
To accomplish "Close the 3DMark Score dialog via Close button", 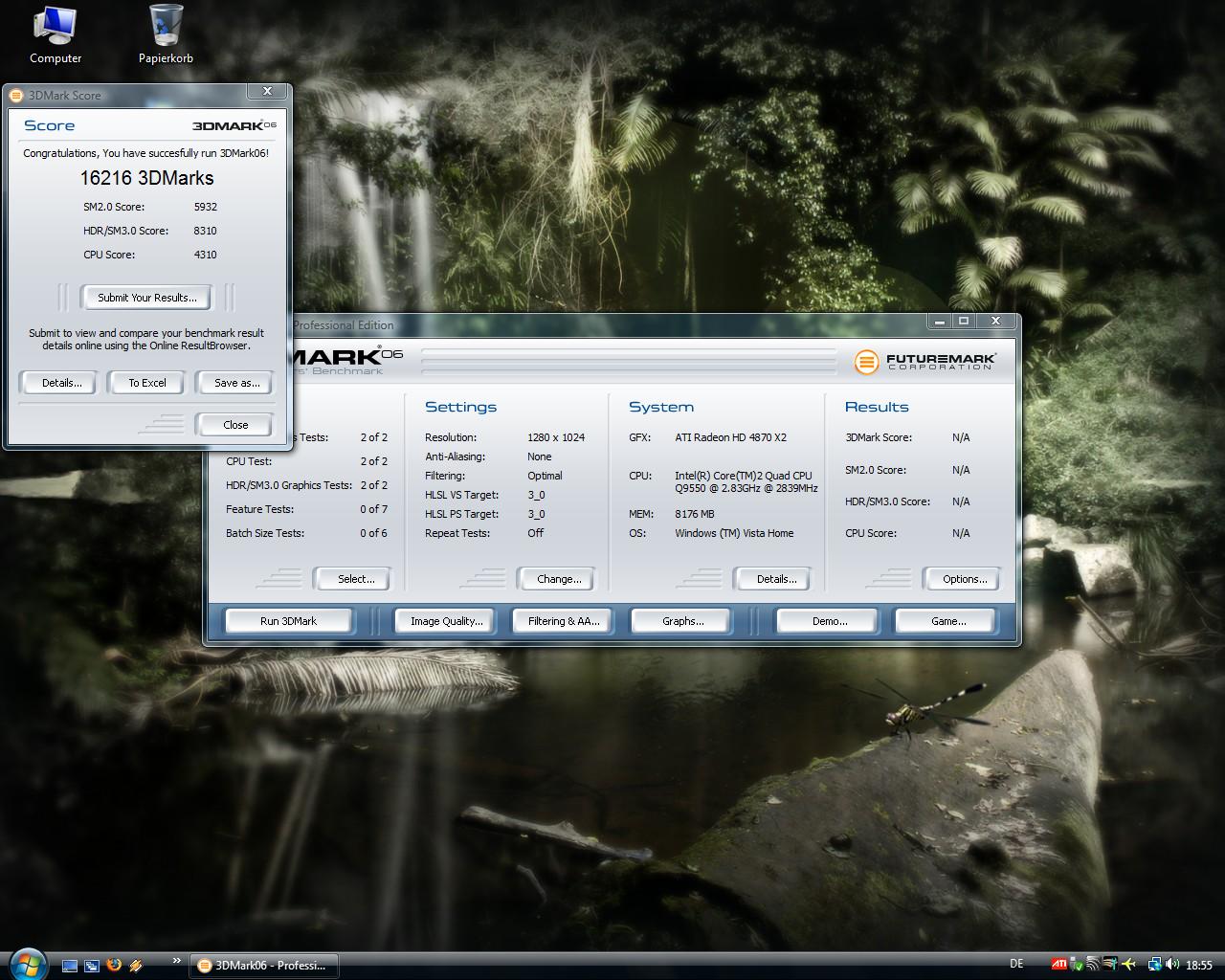I will 235,425.
